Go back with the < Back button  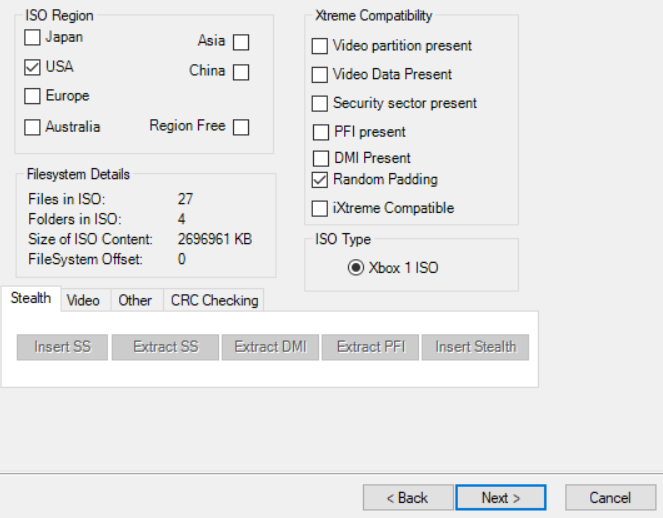(x=408, y=498)
